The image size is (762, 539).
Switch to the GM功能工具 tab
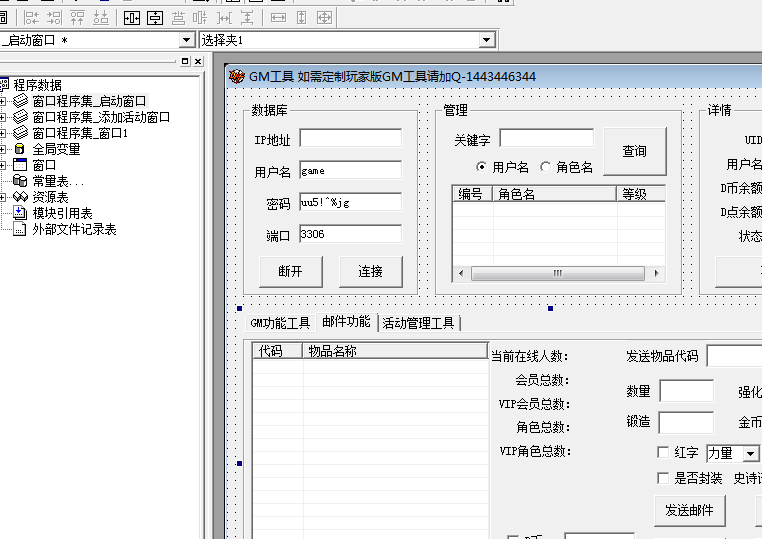[280, 323]
